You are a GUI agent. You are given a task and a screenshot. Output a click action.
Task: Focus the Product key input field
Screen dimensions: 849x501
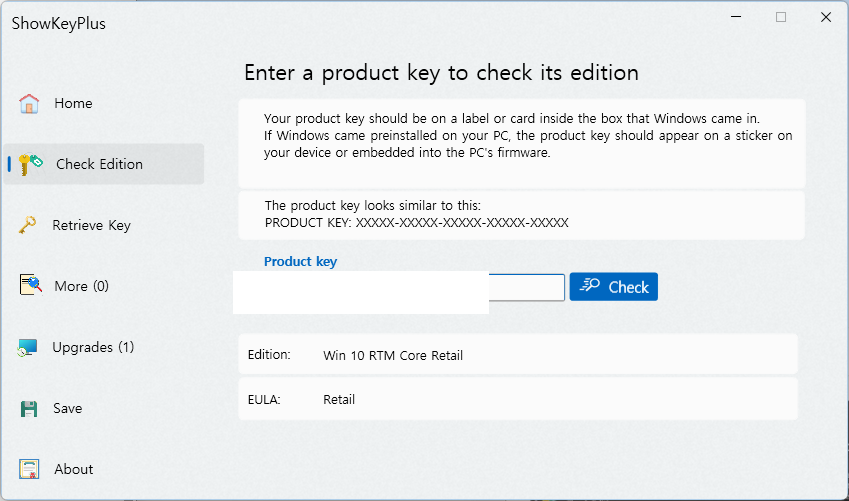pos(400,287)
